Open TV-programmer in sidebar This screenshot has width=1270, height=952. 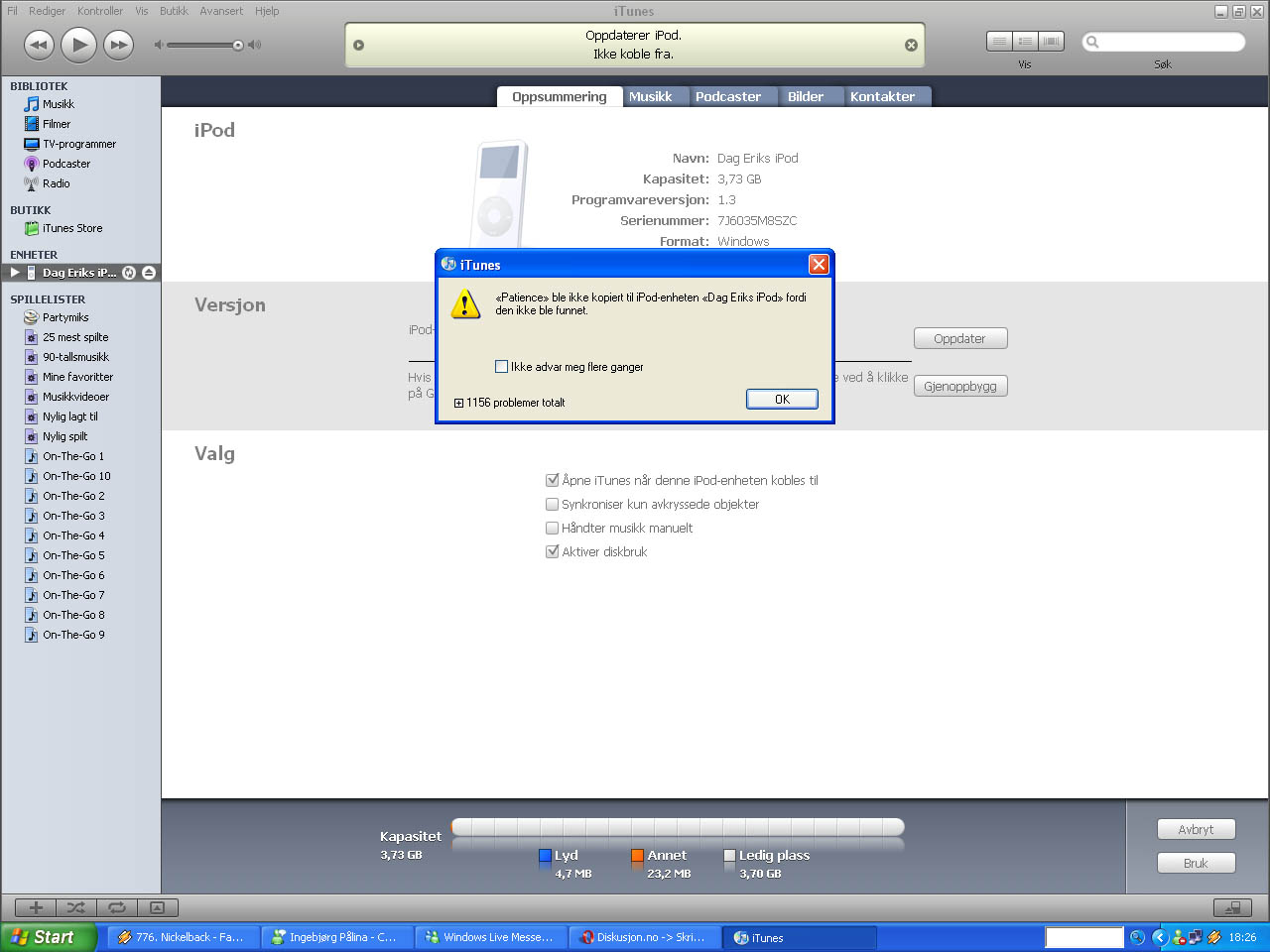click(81, 144)
